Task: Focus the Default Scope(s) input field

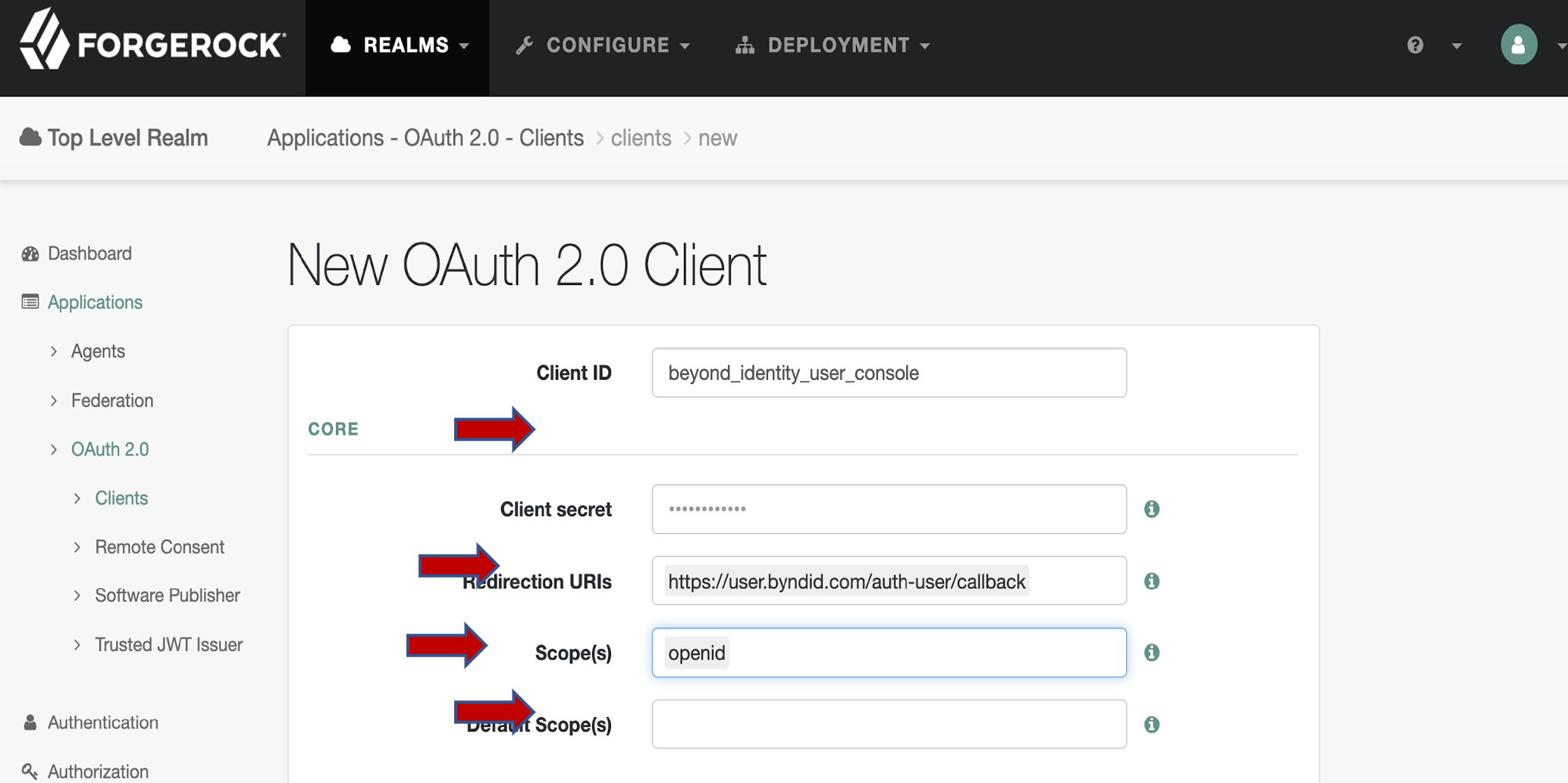Action: (889, 725)
